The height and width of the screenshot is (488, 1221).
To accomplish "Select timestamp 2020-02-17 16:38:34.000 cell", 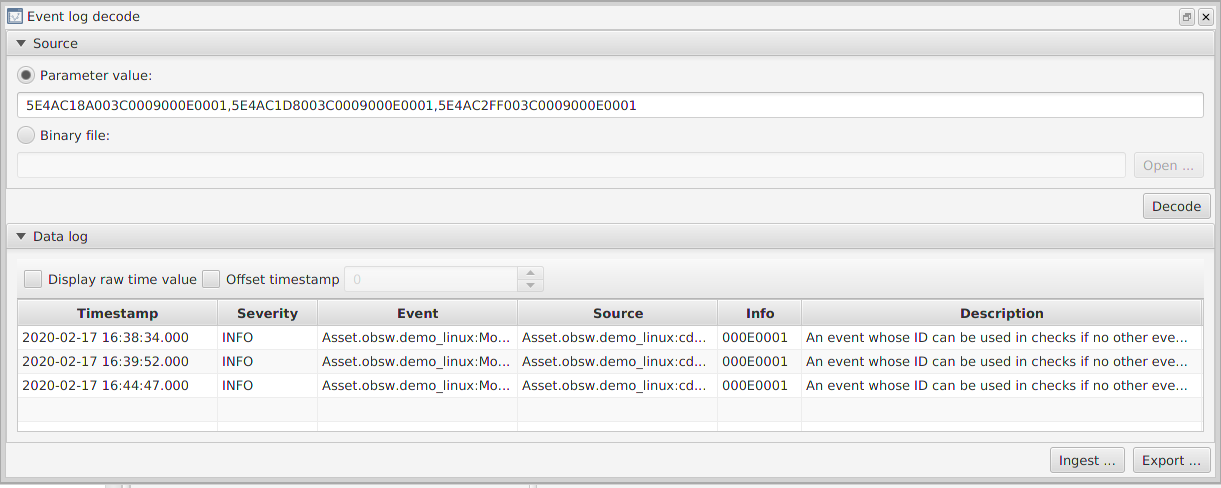I will [x=117, y=337].
